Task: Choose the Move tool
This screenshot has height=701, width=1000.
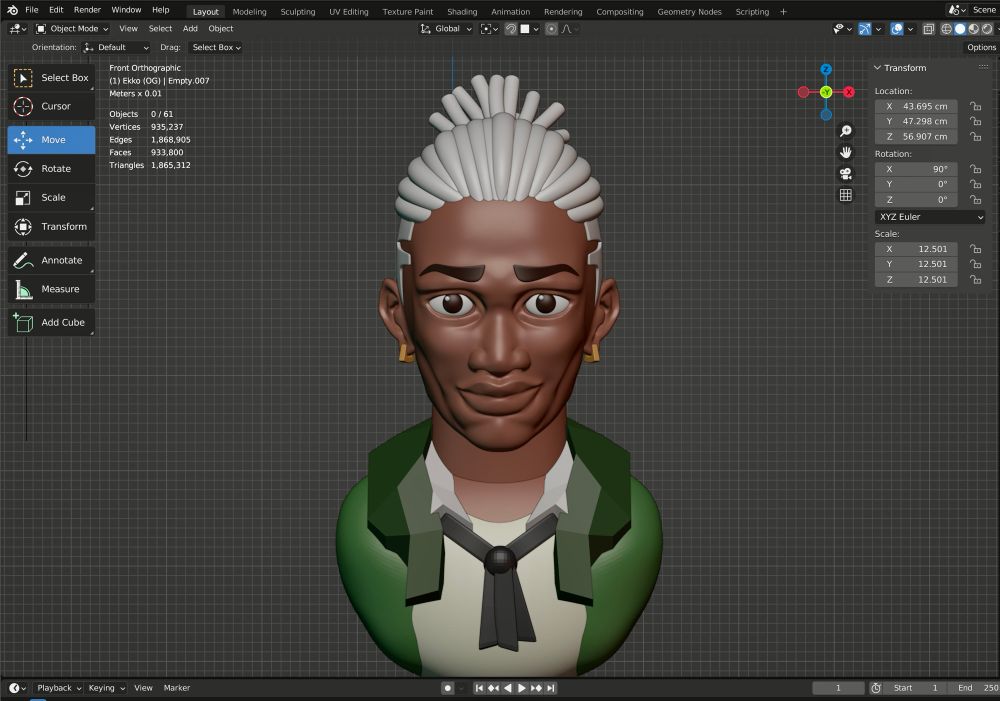Action: (x=51, y=140)
